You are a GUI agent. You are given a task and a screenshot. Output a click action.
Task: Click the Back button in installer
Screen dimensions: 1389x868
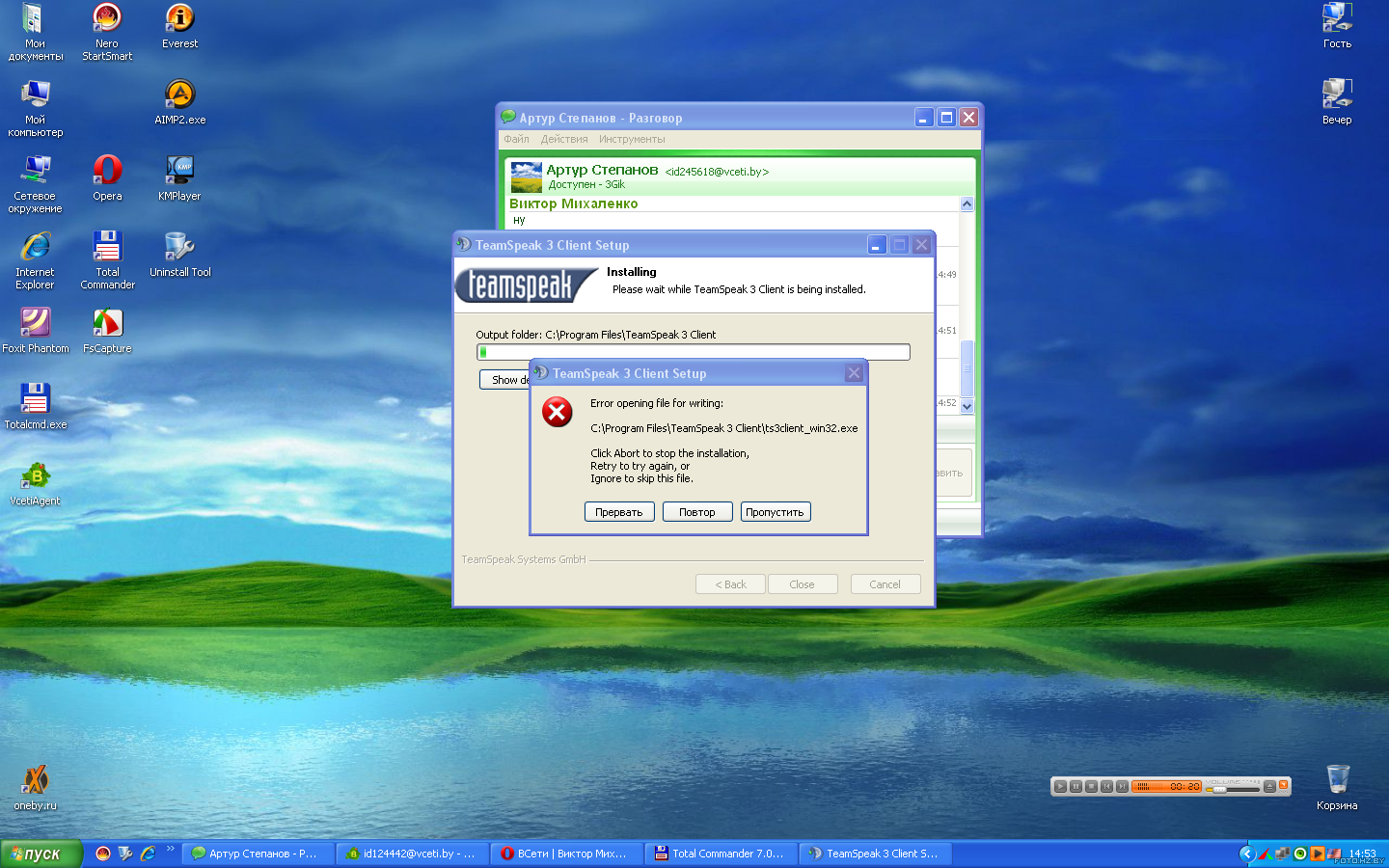[x=730, y=584]
